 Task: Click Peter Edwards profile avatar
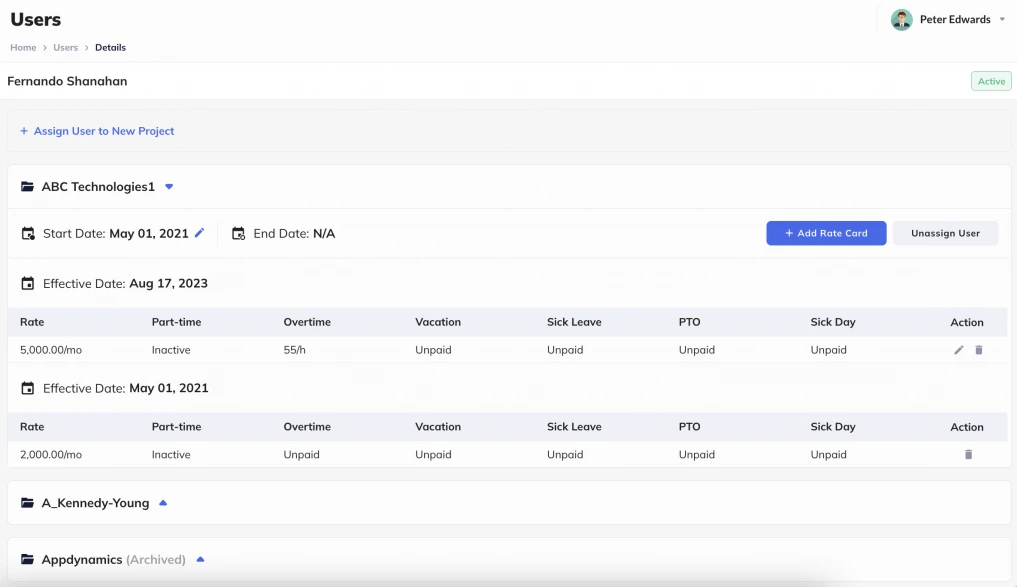(x=902, y=19)
